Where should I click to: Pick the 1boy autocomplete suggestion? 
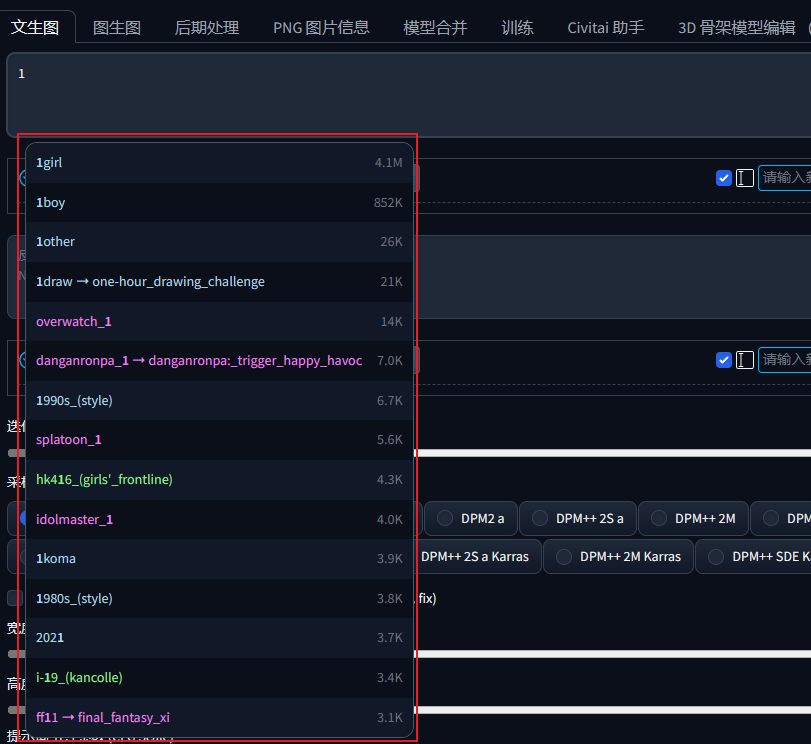click(219, 202)
